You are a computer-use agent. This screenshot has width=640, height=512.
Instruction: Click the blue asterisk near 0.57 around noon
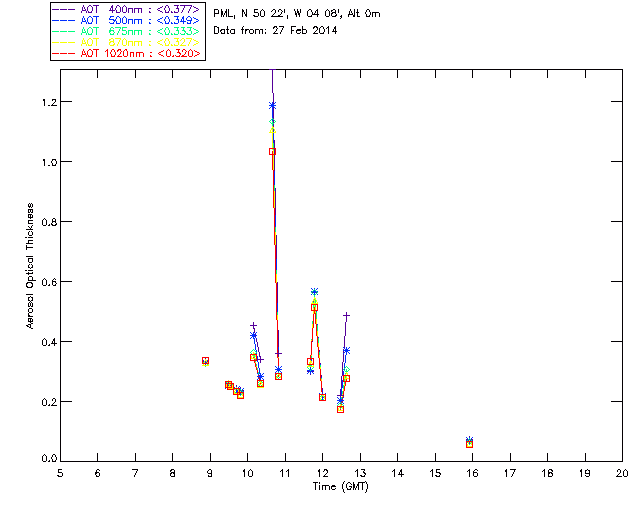click(x=314, y=292)
